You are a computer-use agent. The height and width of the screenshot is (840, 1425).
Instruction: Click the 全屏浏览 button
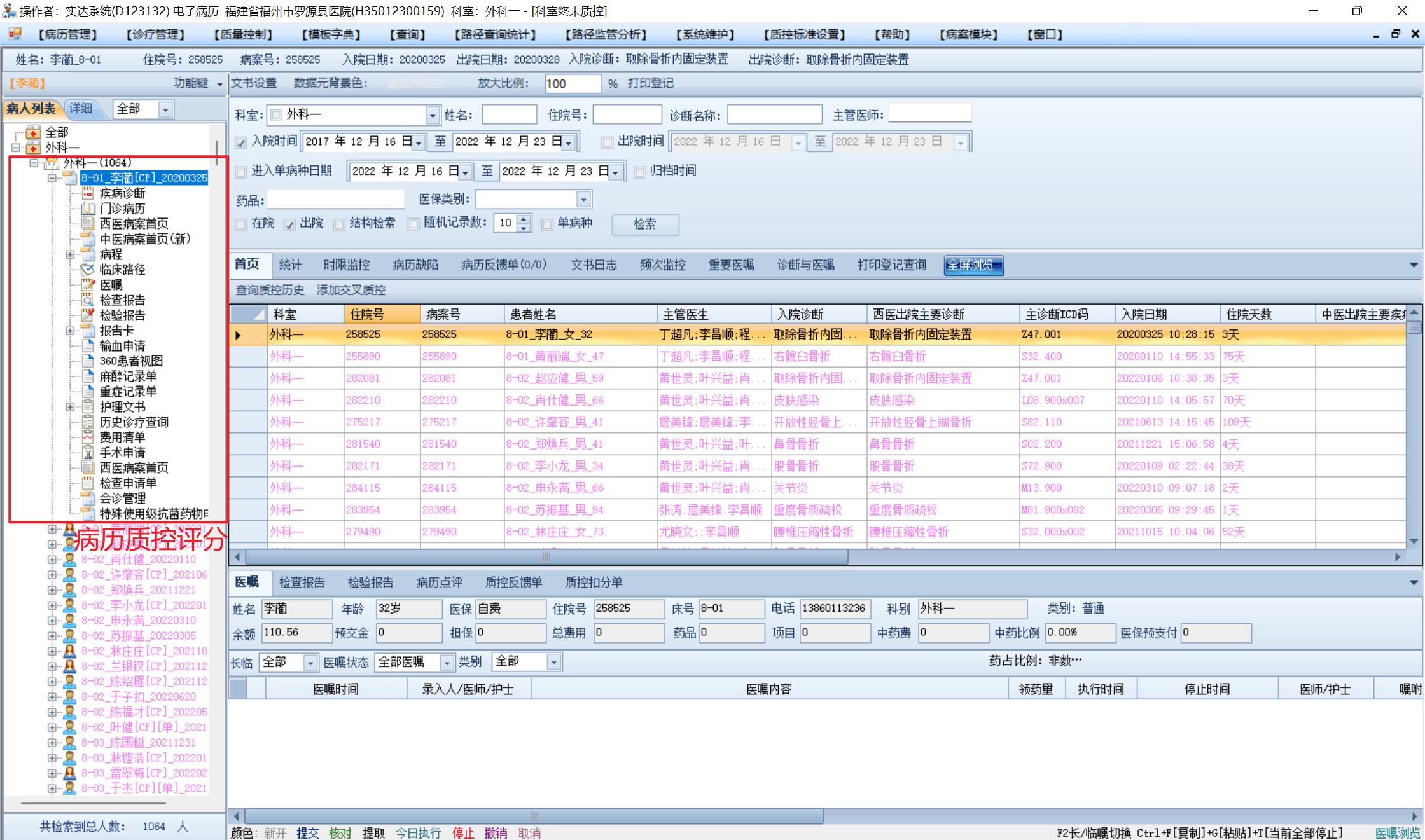click(x=973, y=265)
